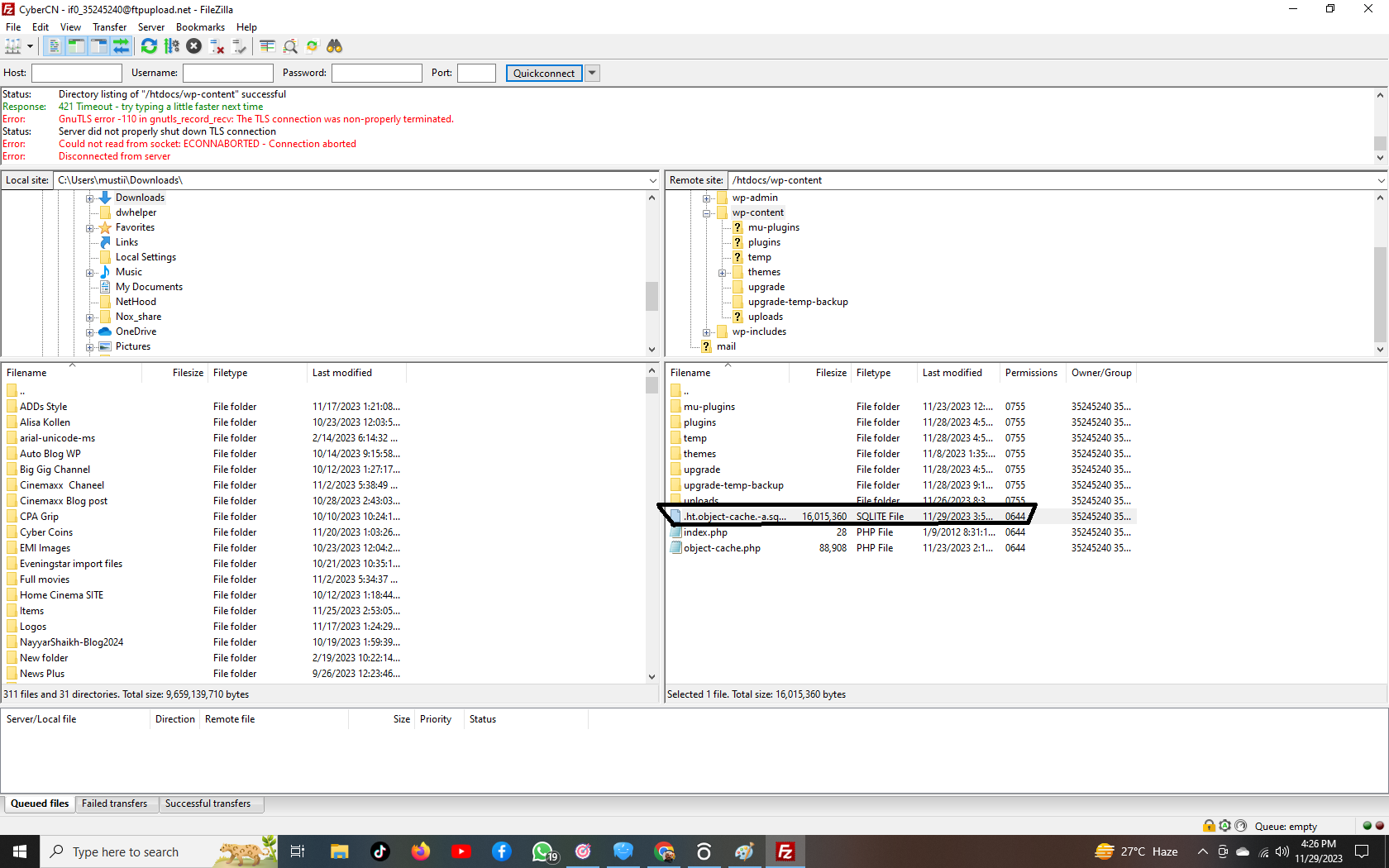Open the Transfer menu

(110, 27)
